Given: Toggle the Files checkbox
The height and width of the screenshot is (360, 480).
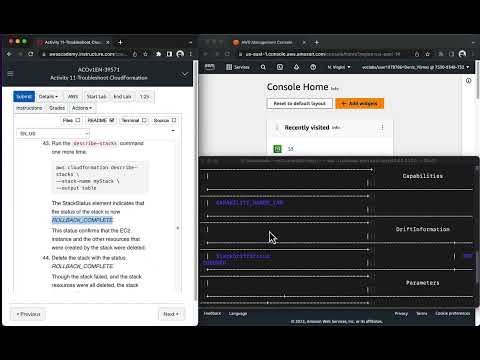Looking at the screenshot, I should click(78, 120).
